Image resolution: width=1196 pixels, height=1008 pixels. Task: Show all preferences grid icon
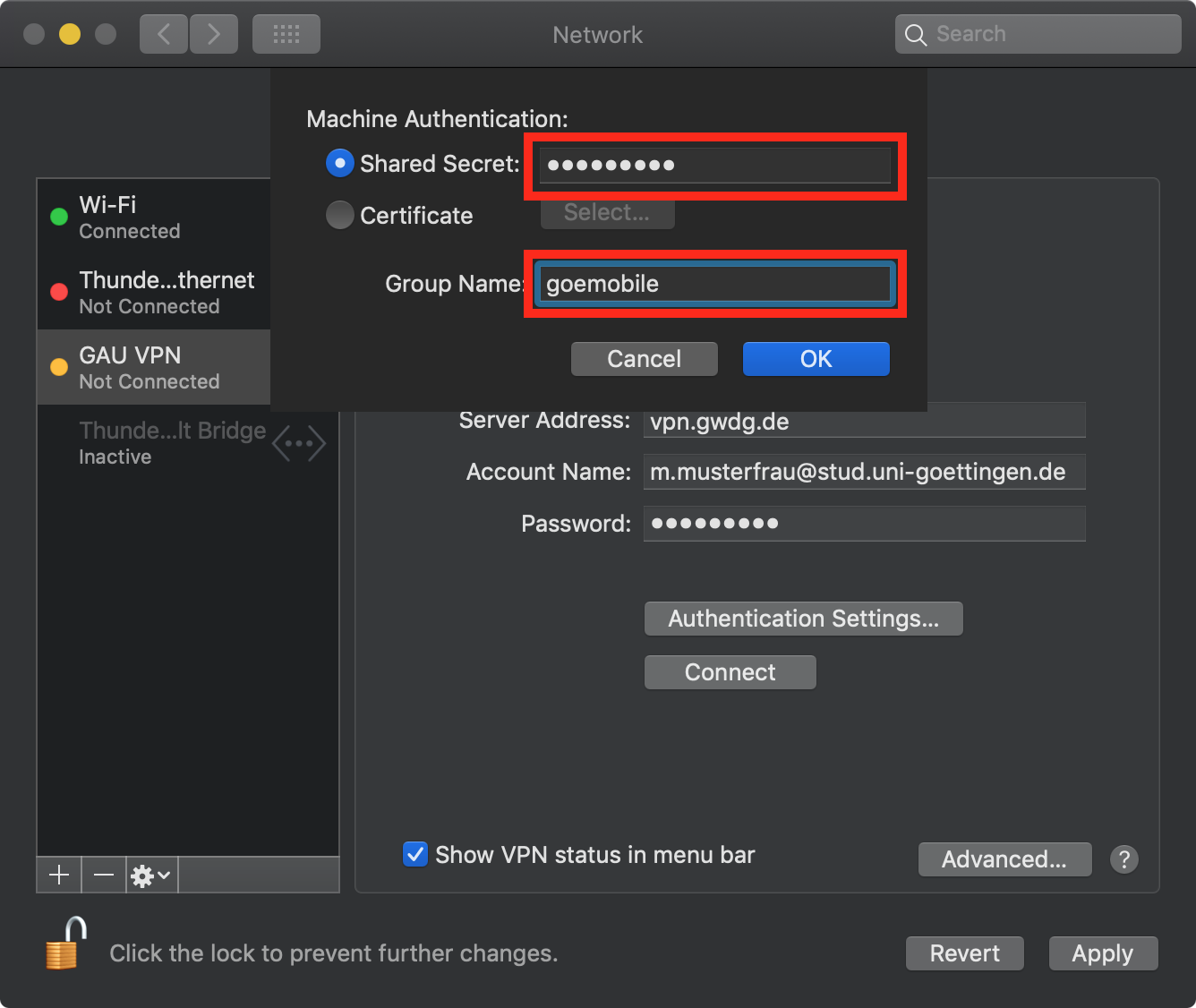pyautogui.click(x=286, y=34)
